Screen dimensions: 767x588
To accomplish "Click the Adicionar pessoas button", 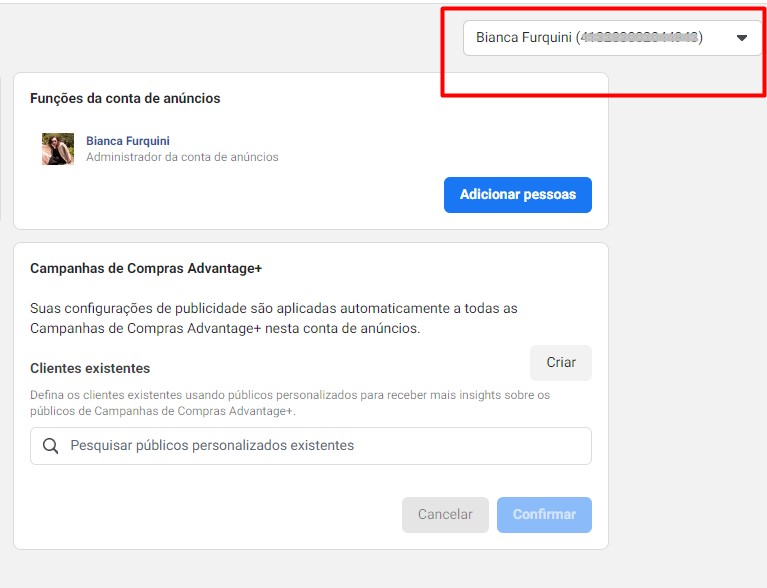I will (x=518, y=195).
